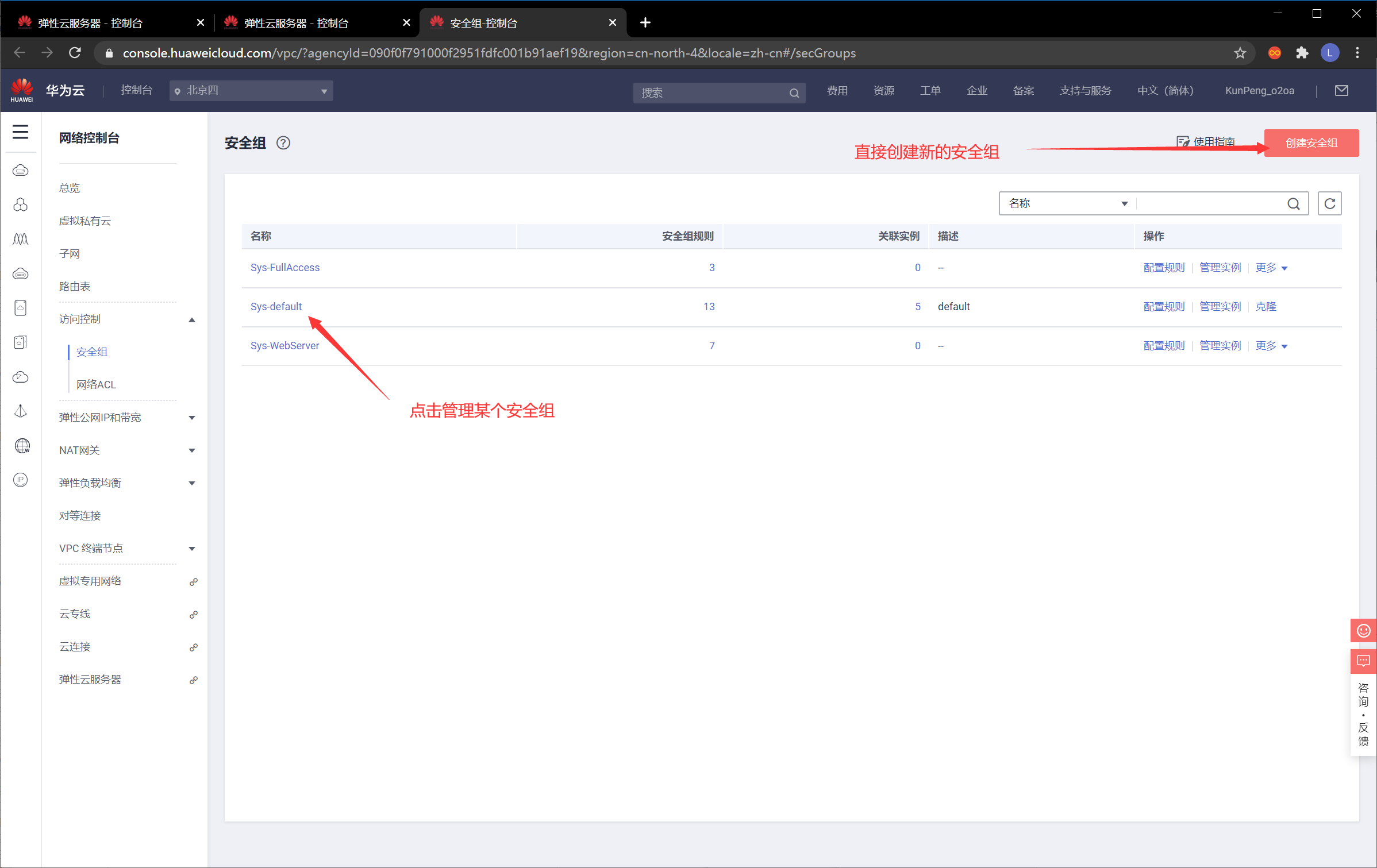The height and width of the screenshot is (868, 1377).
Task: Click the top search bar magnifier icon
Action: pyautogui.click(x=794, y=93)
